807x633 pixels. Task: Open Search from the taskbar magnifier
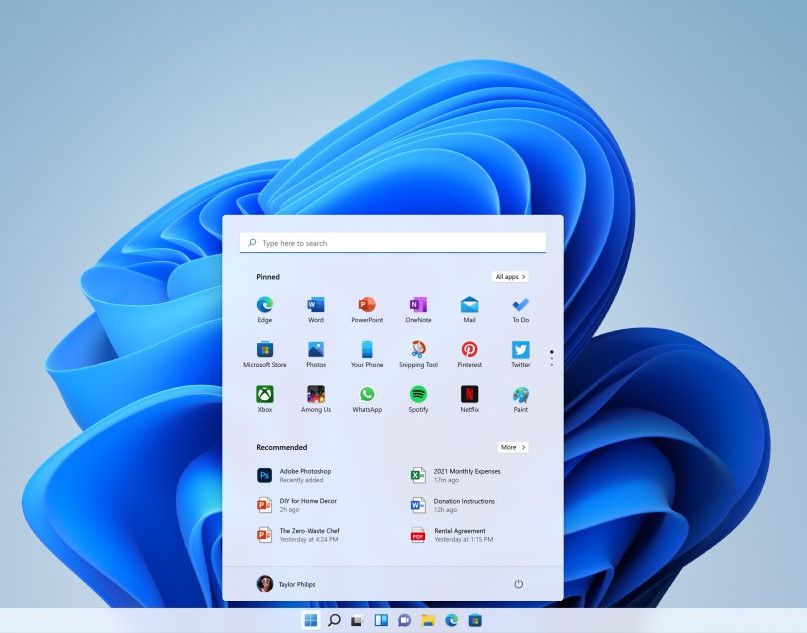click(x=334, y=620)
